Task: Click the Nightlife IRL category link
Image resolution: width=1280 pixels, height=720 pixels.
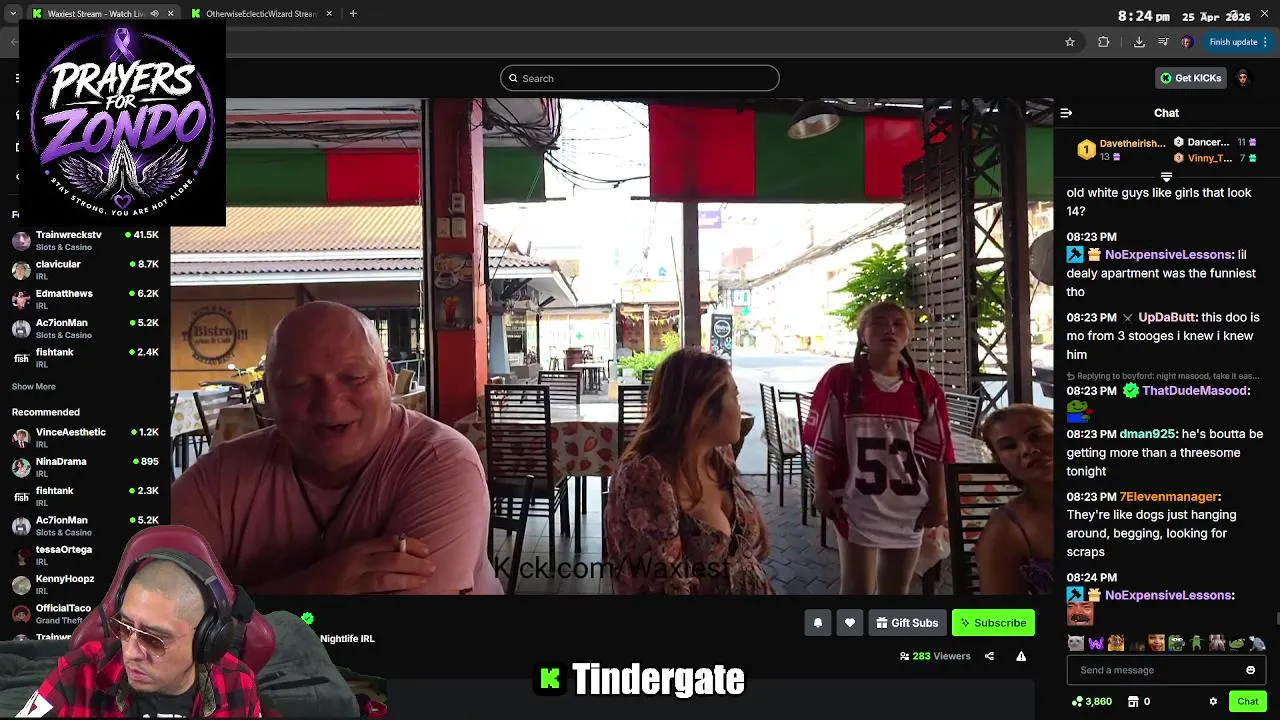Action: (x=347, y=639)
